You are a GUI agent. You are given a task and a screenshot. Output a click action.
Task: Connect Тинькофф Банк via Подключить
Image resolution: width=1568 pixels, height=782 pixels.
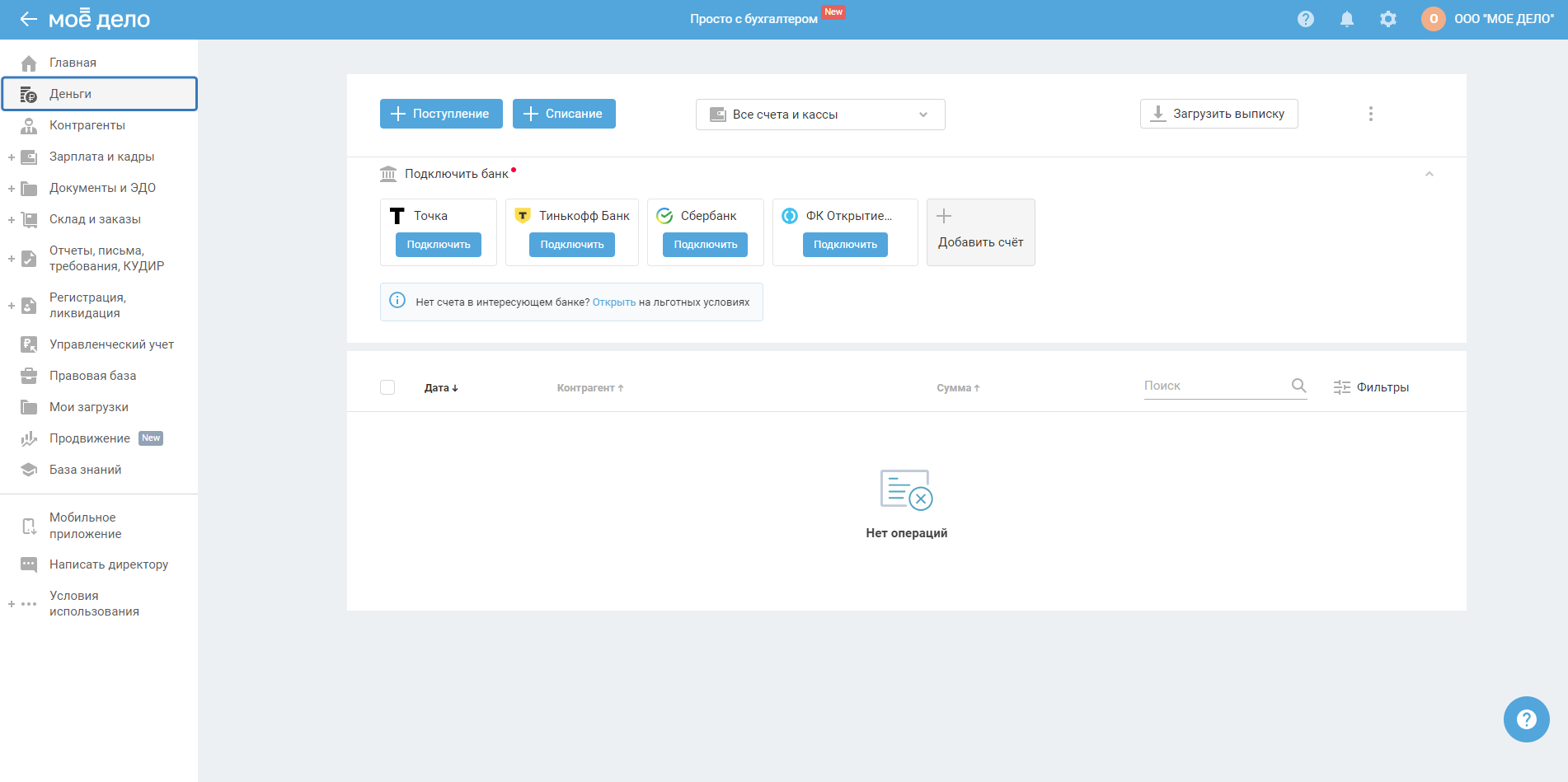572,245
